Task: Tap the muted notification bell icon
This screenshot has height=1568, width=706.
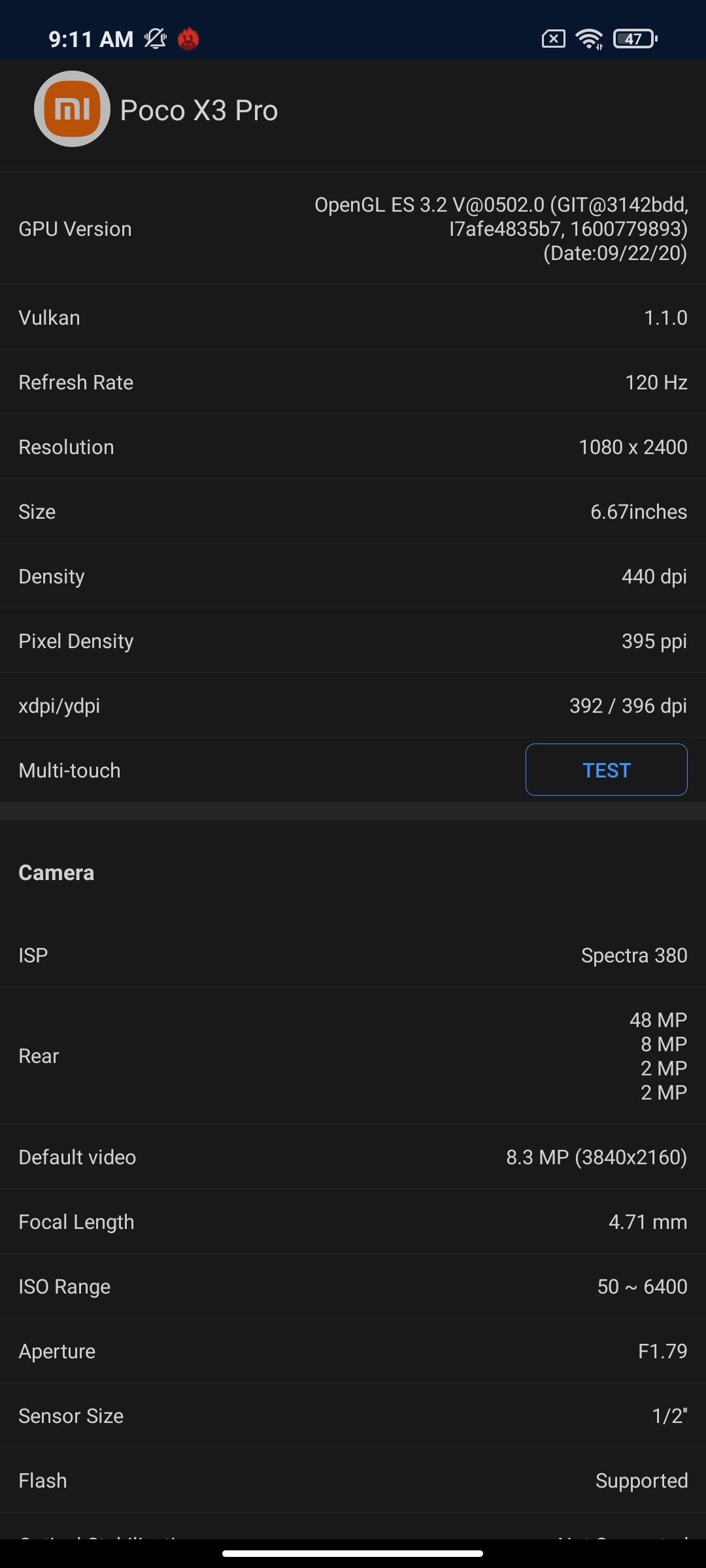Action: point(156,39)
